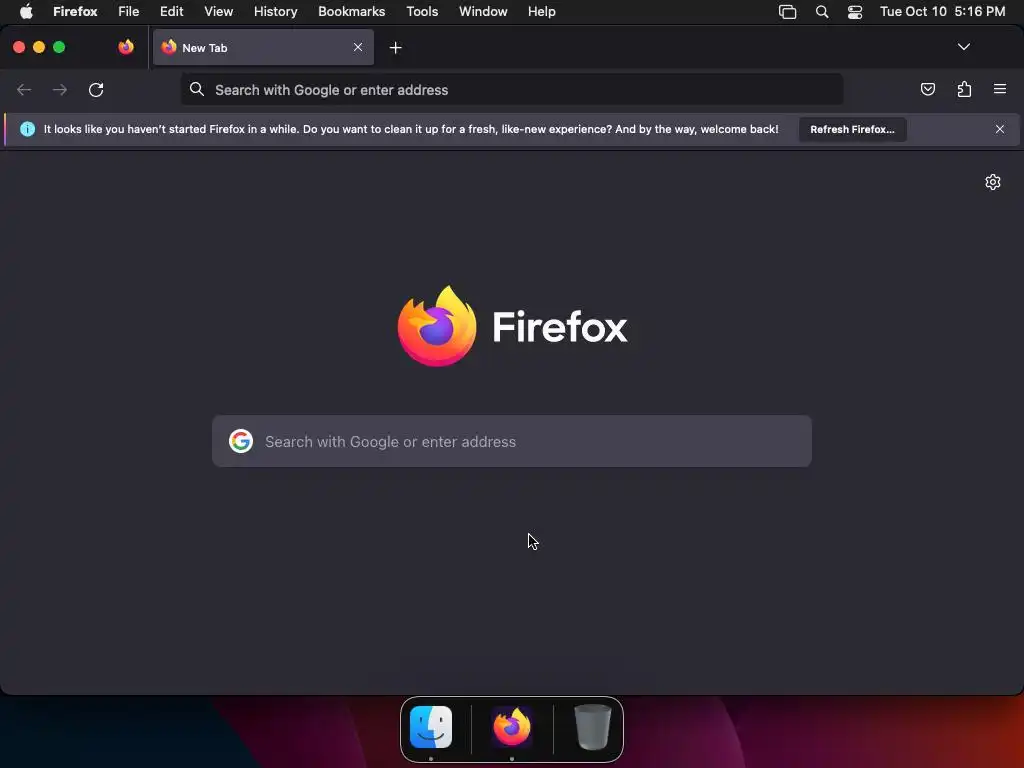Open the Edit menu

click(x=172, y=11)
